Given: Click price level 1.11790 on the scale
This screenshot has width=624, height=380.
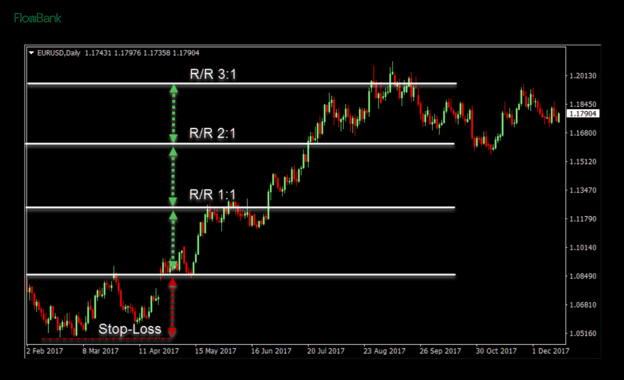Looking at the screenshot, I should pyautogui.click(x=583, y=219).
